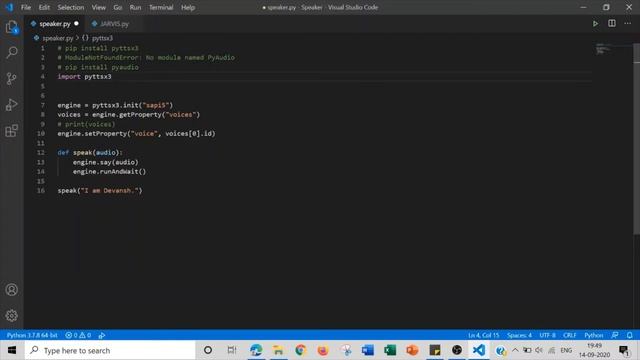Open the Terminal menu
This screenshot has height=360, width=640.
point(161,7)
